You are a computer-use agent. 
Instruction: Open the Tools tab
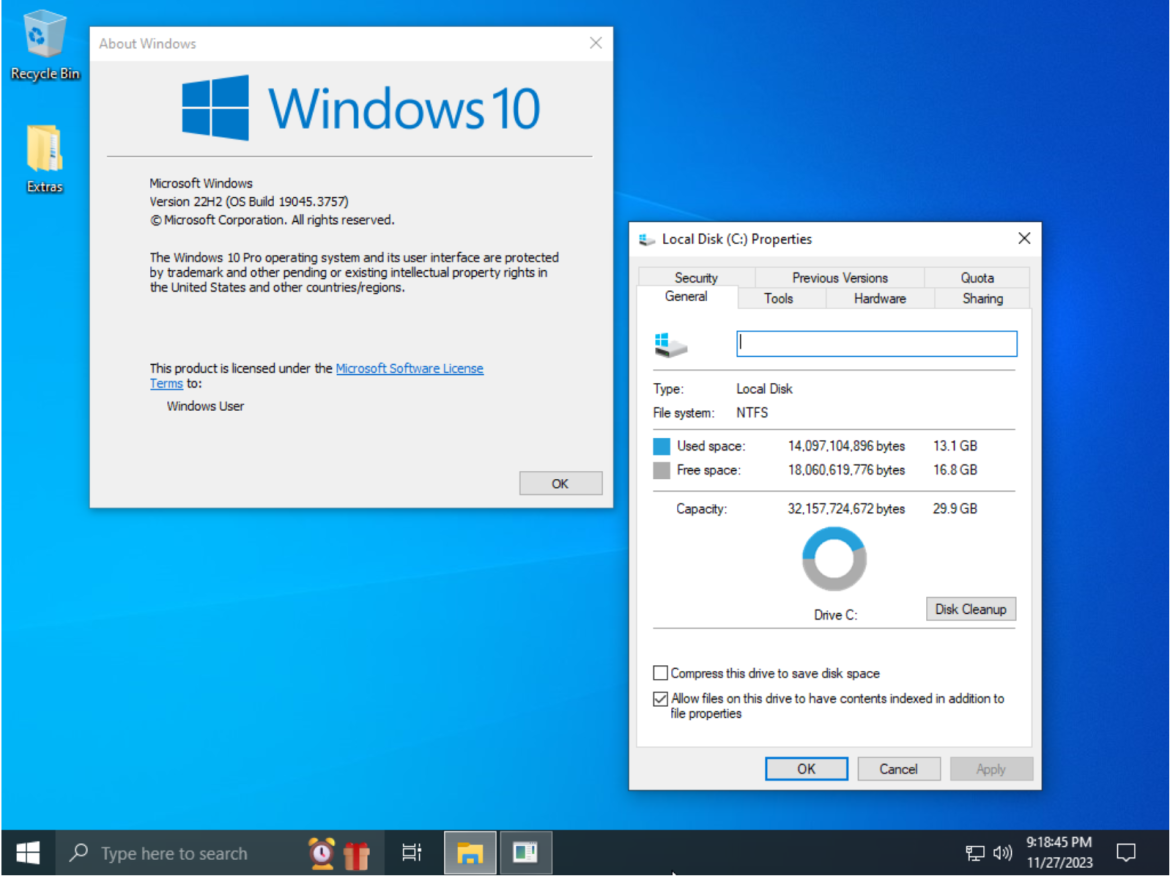click(x=778, y=298)
